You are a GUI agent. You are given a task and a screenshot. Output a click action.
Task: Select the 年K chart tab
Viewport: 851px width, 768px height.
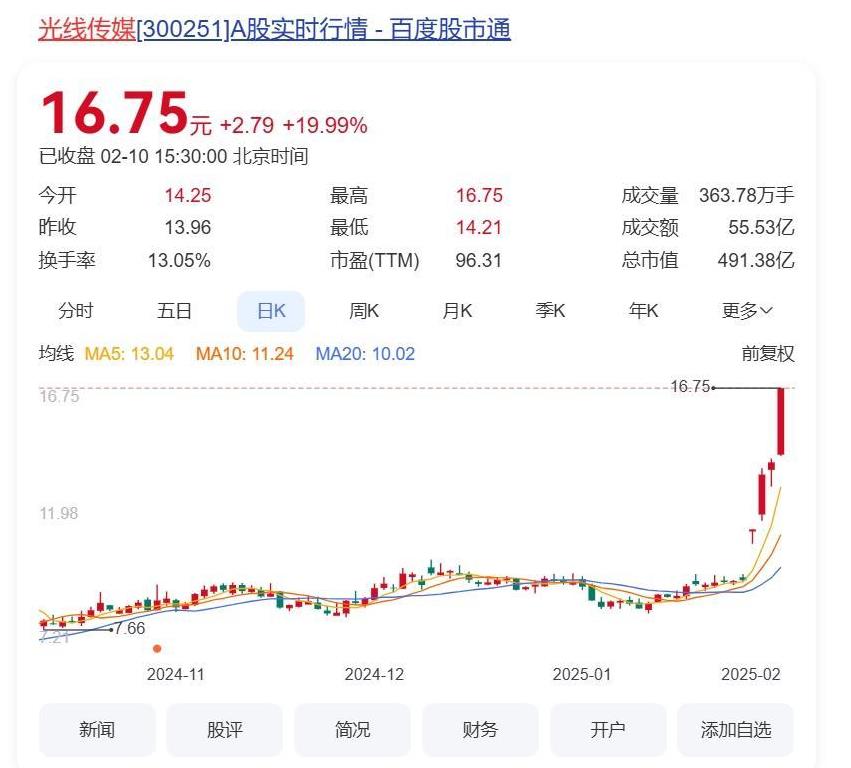pos(643,311)
